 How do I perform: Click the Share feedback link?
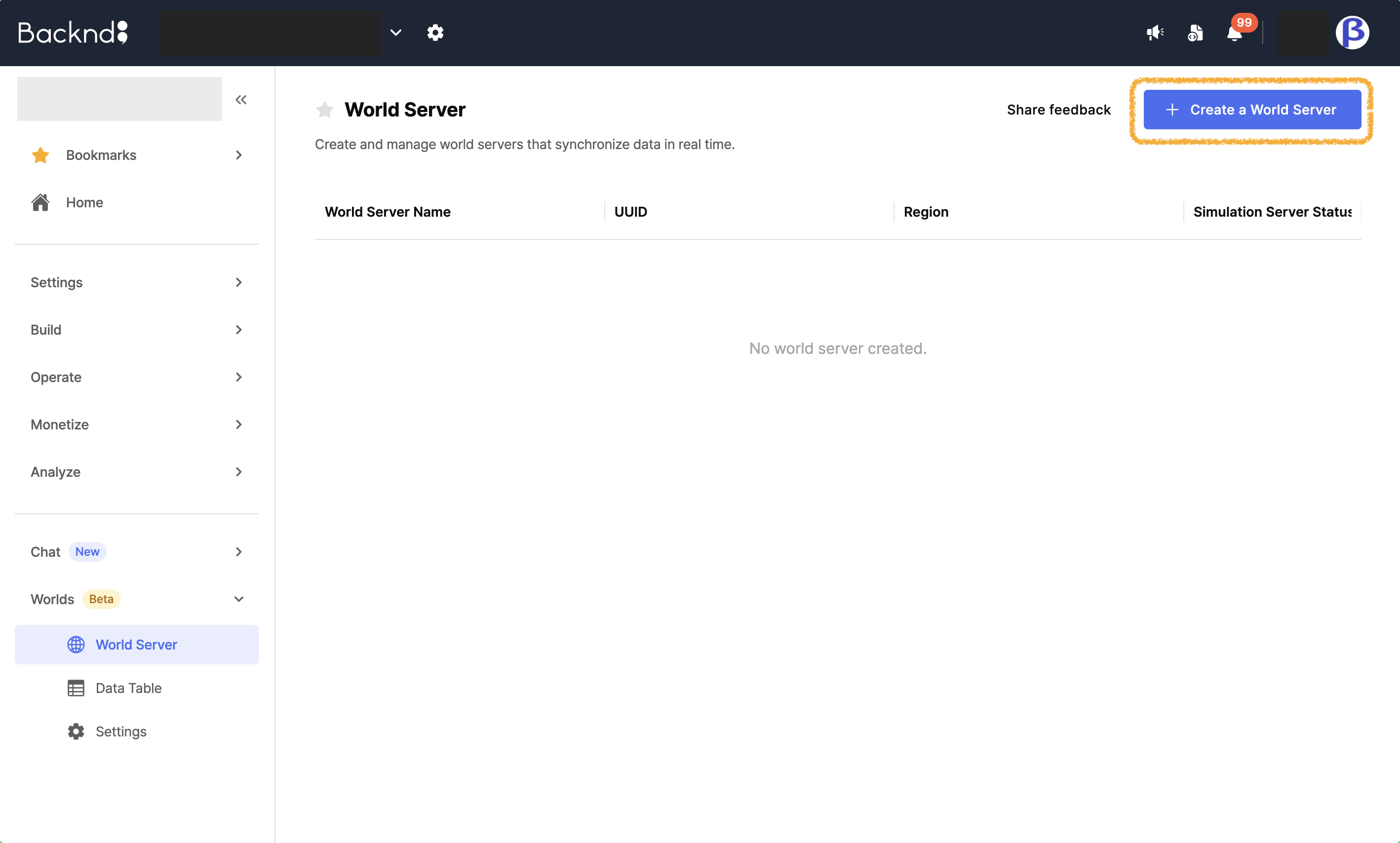(x=1059, y=109)
